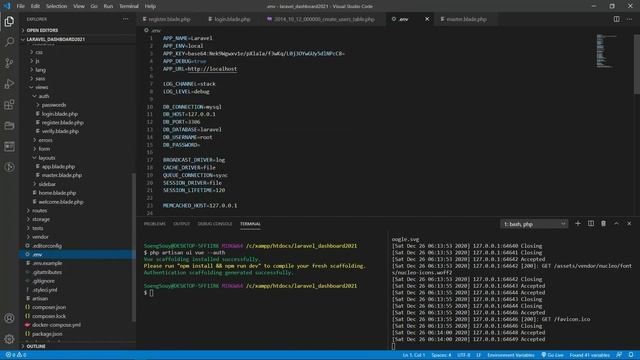Expand the vendor folder
Screen dimensions: 640x360
click(40, 237)
